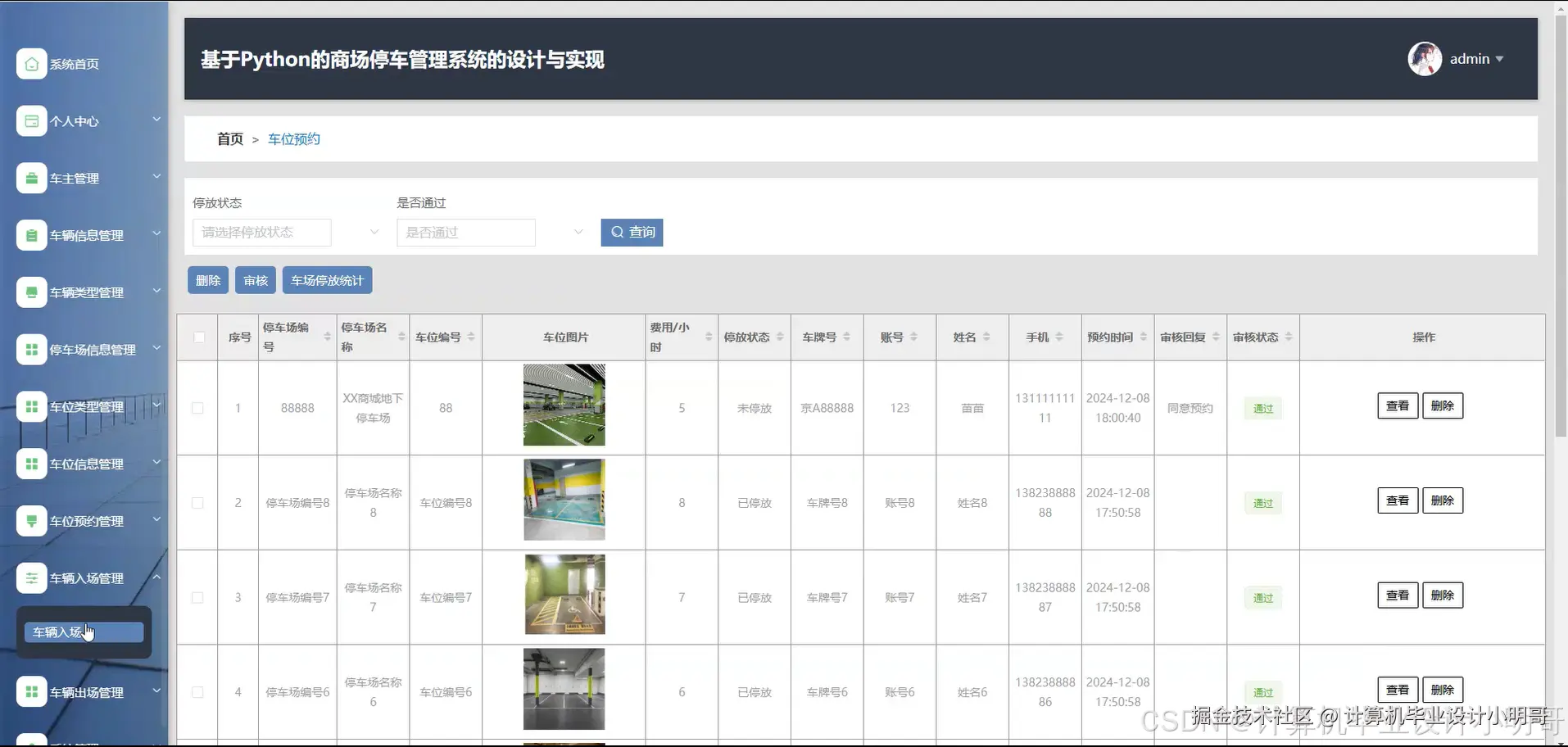Viewport: 1568px width, 747px height.
Task: Open the admin account dropdown arrow
Action: (x=1499, y=59)
